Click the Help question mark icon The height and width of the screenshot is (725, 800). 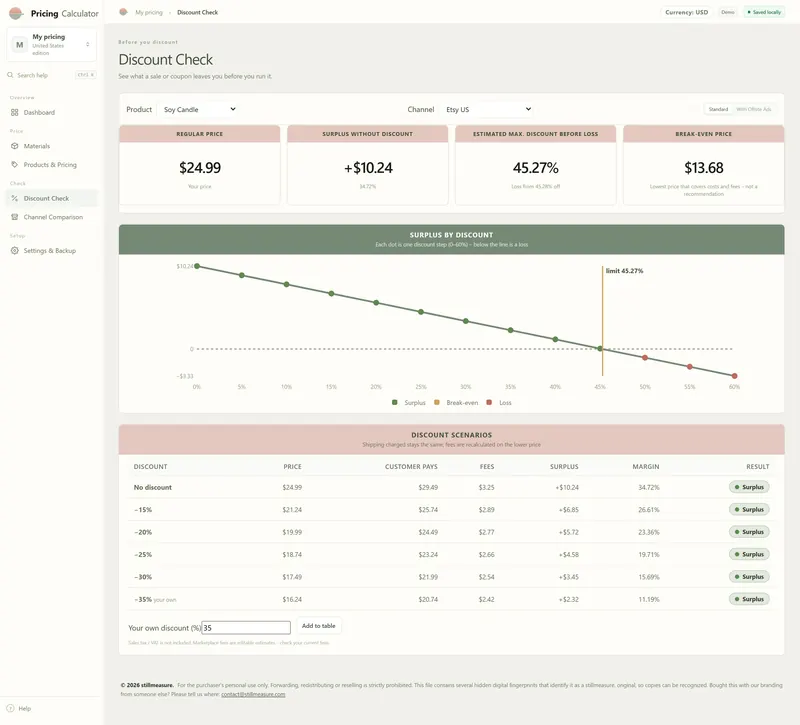(x=10, y=708)
